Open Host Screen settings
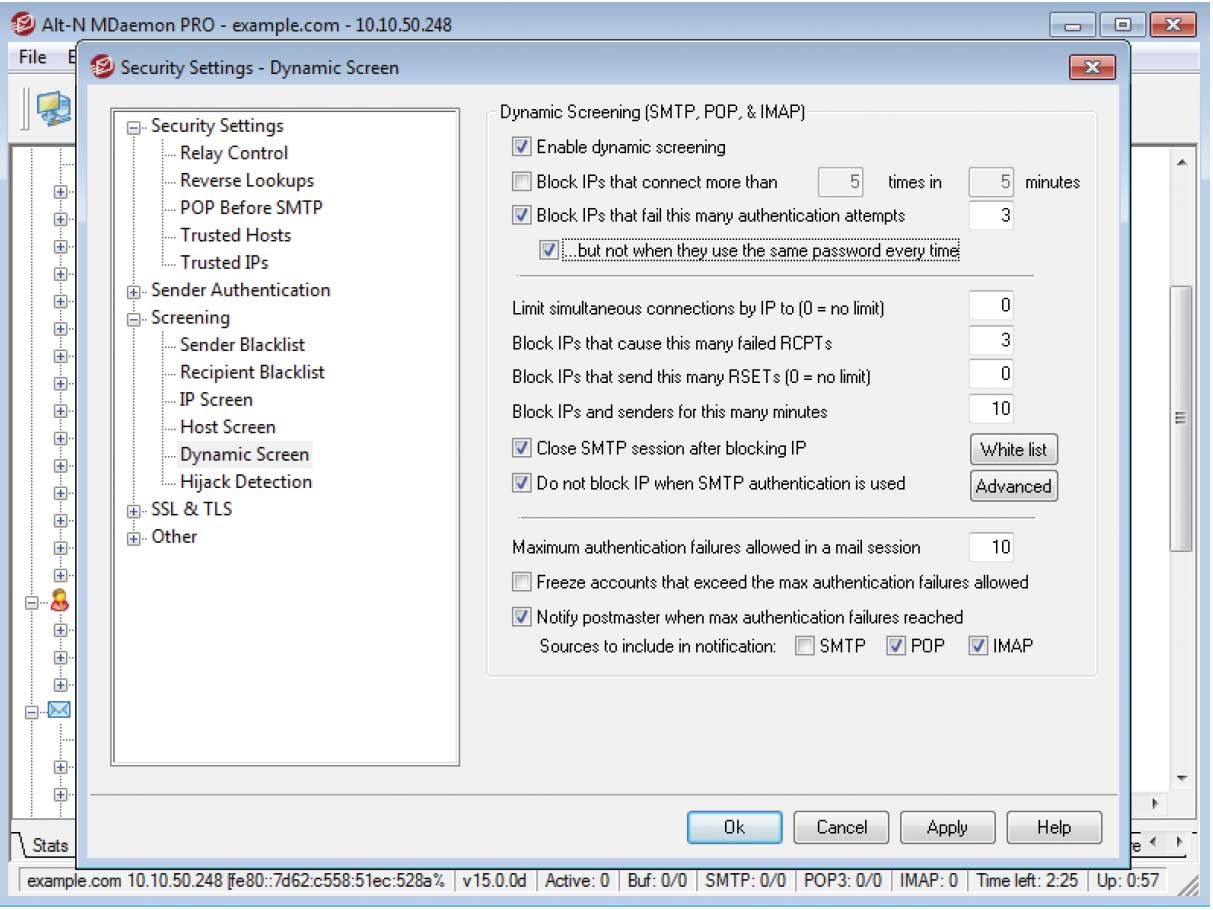Viewport: 1213px width, 910px height. coord(228,427)
